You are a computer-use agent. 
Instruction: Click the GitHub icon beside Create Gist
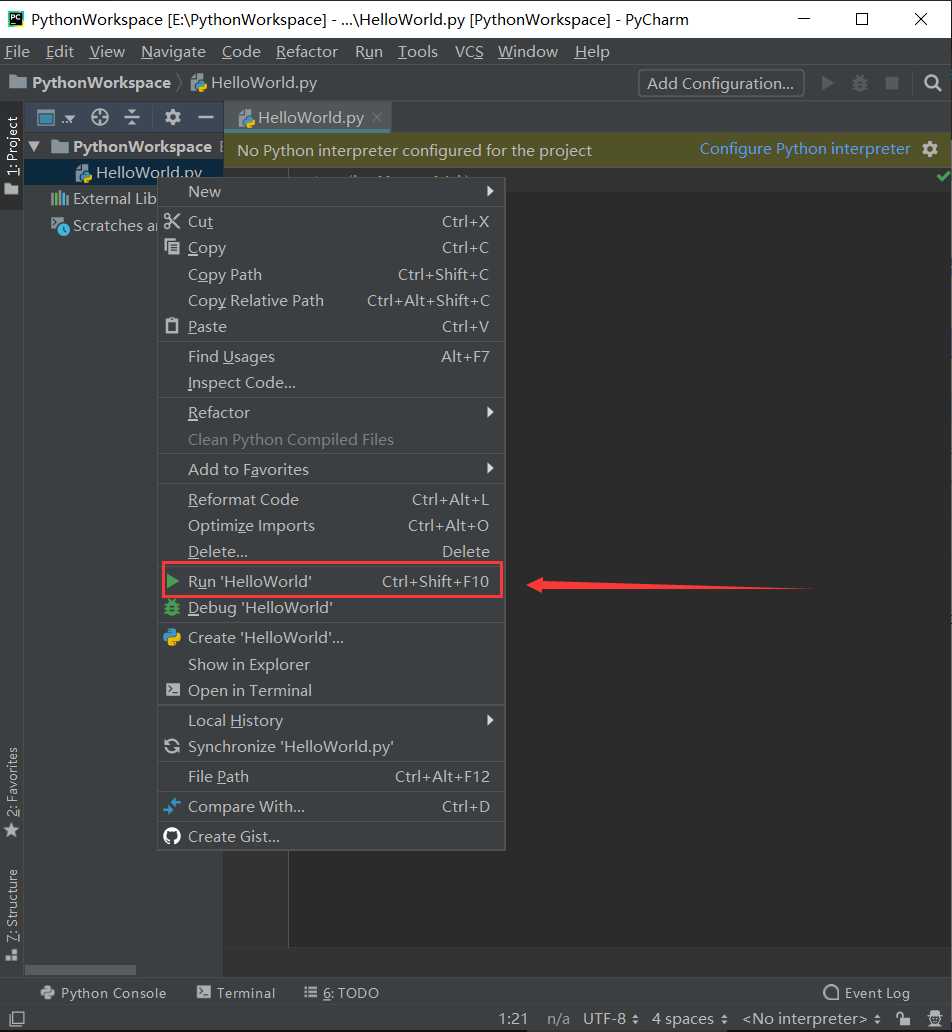tap(172, 836)
